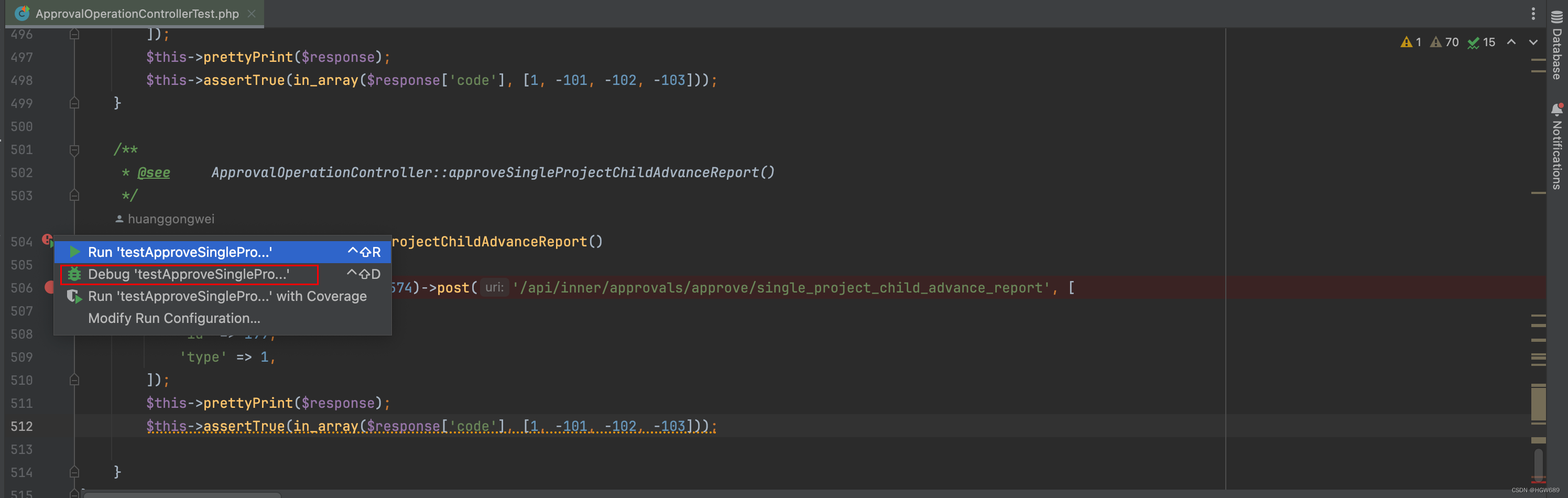Click ApprovalOperationController::approveSingleProjectChildAdvanceReport() reference
Viewport: 1568px width, 498px height.
click(x=493, y=173)
